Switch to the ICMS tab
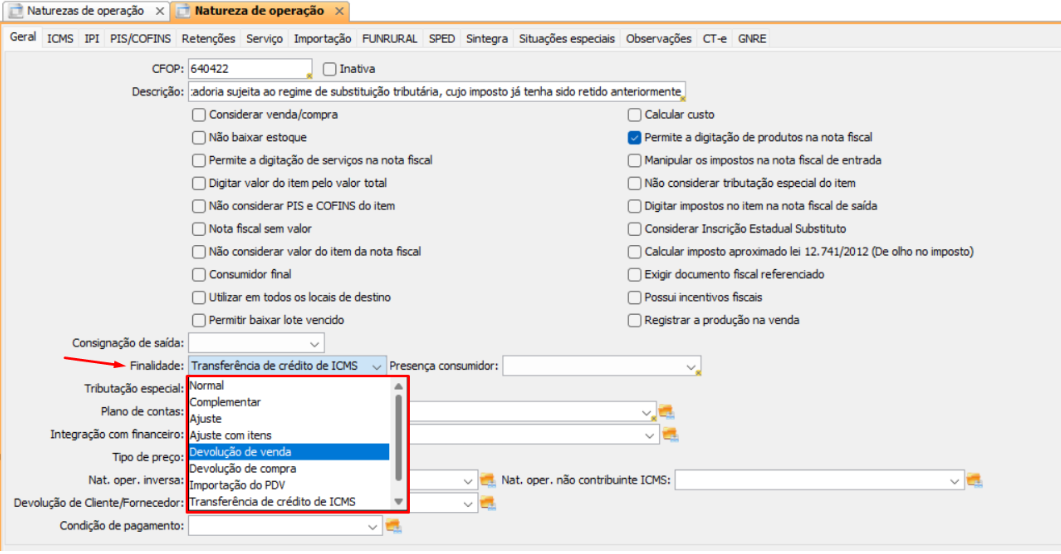The image size is (1061, 554). click(60, 39)
